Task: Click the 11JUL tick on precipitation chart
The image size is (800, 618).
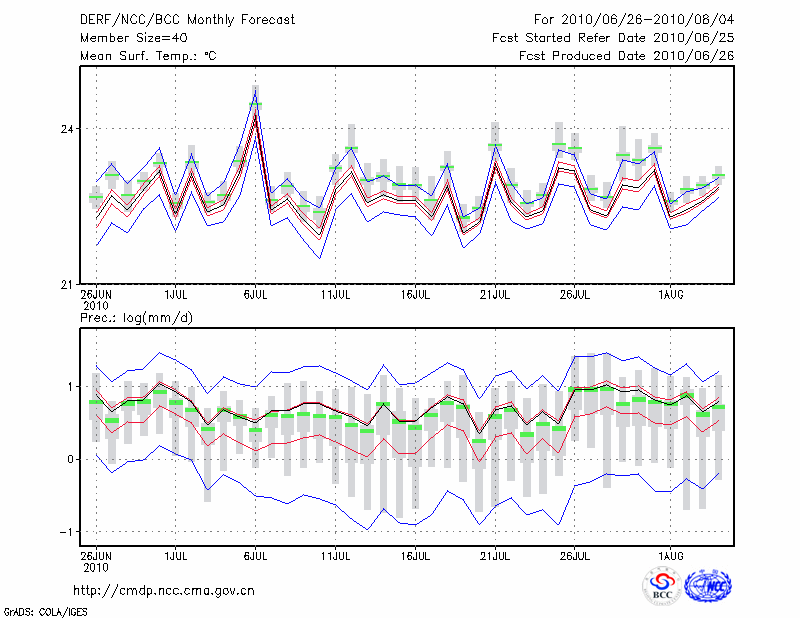Action: coord(335,553)
